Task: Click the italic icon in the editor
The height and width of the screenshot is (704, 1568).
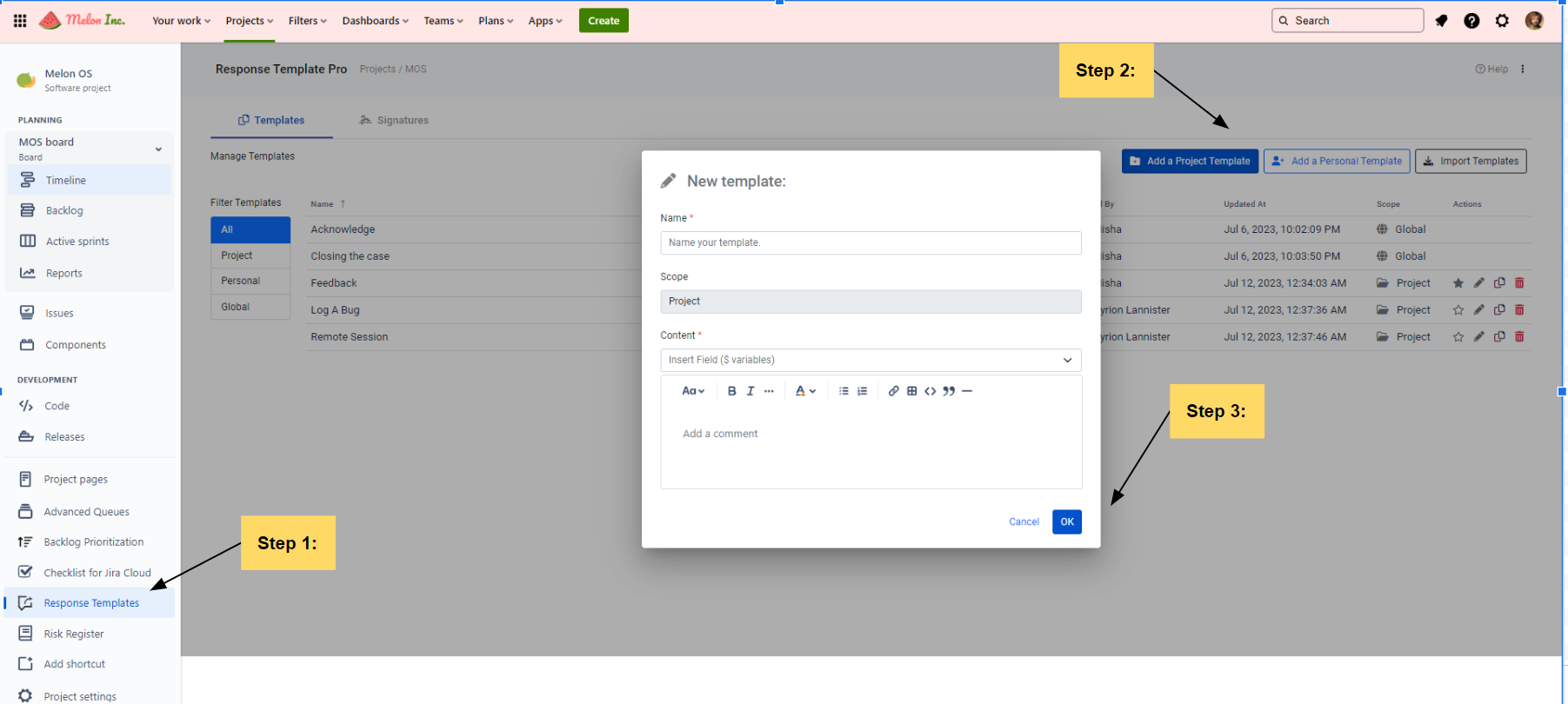Action: (750, 391)
